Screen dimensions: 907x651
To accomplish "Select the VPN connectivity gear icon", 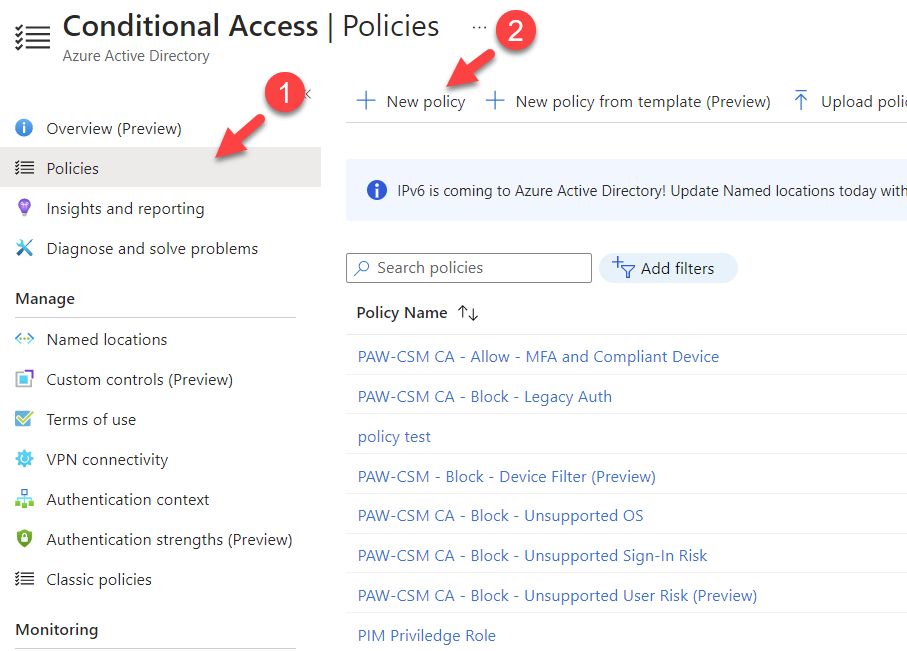I will click(25, 459).
